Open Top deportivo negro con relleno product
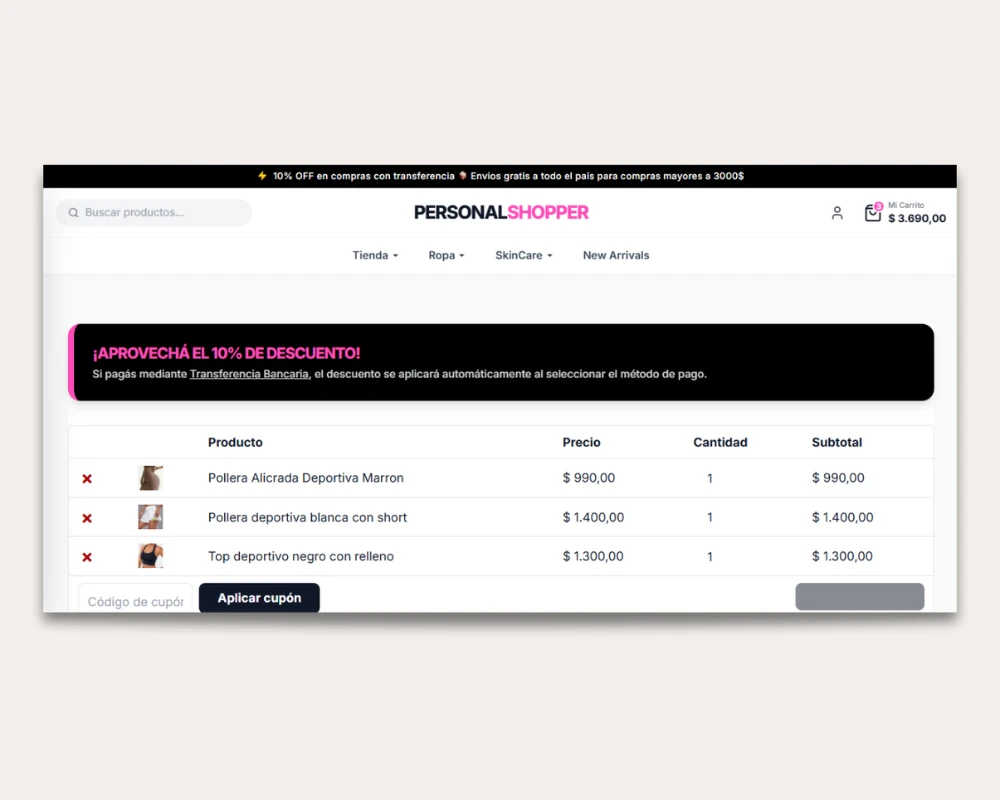Screen dimensions: 1000x800 301,557
